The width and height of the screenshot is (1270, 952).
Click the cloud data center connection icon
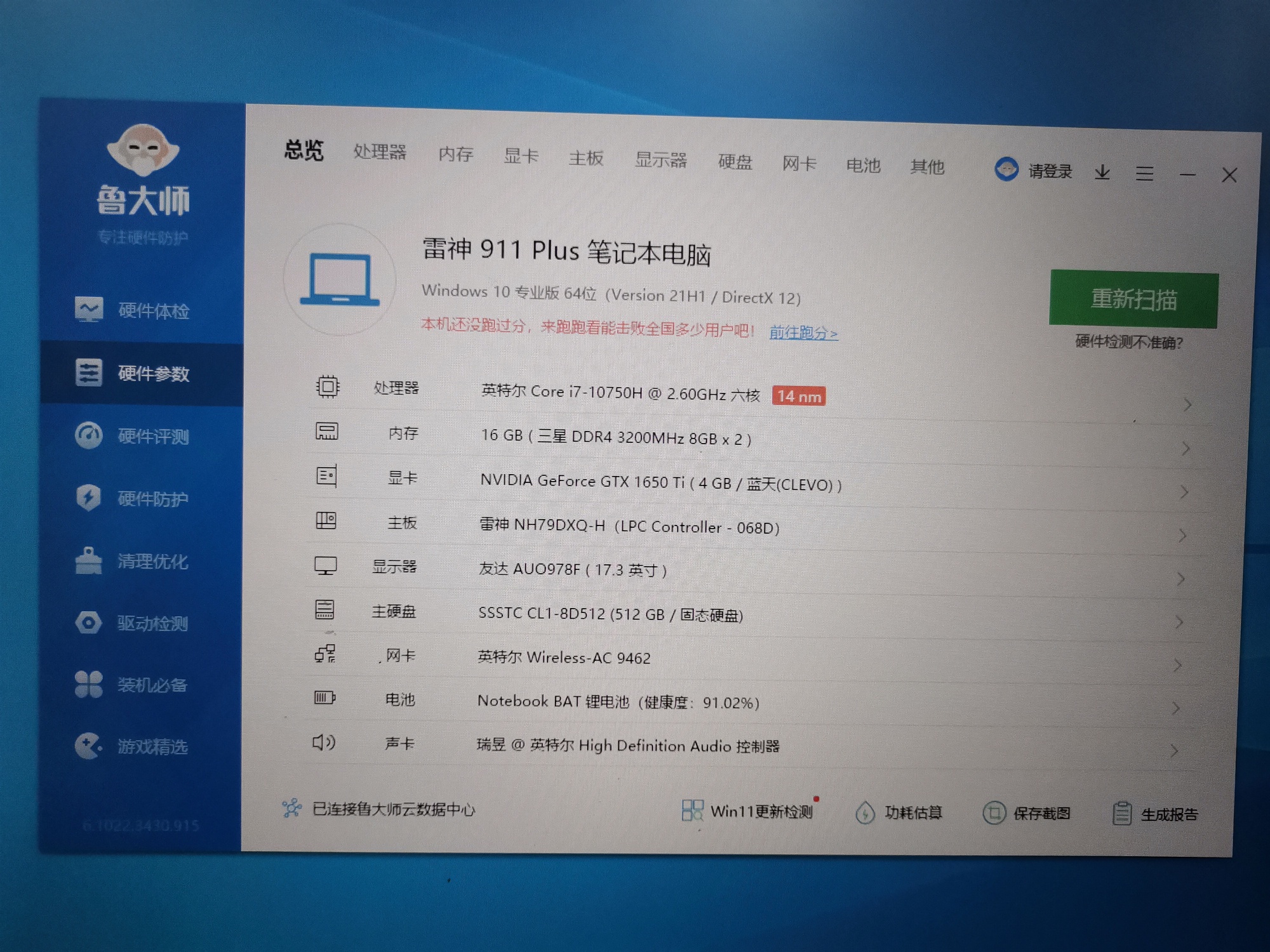pyautogui.click(x=291, y=808)
